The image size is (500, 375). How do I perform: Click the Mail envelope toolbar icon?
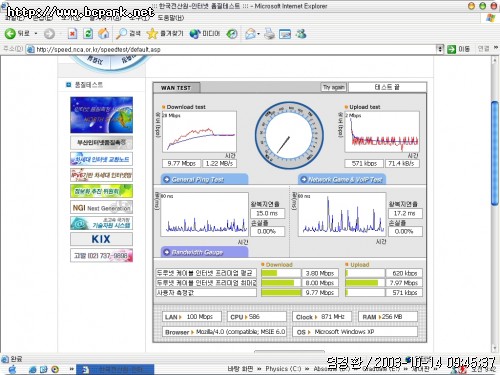click(250, 33)
